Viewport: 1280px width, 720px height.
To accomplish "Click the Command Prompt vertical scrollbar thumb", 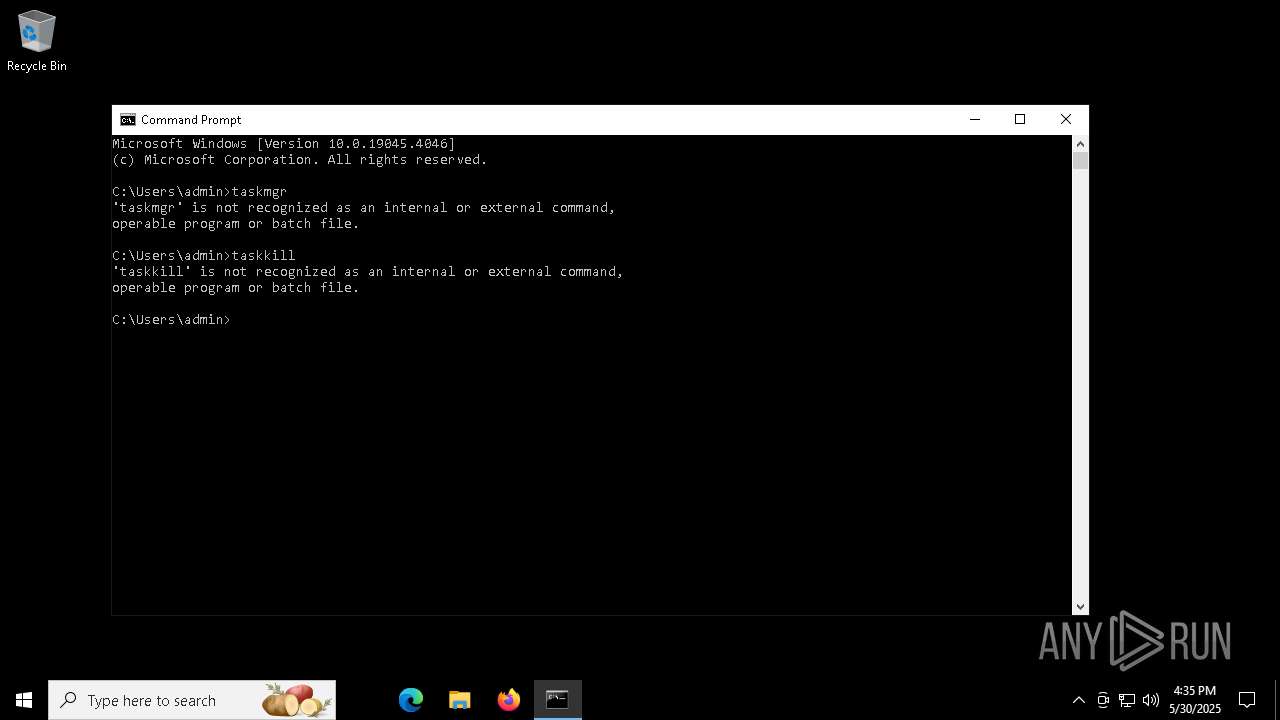I will (1080, 161).
